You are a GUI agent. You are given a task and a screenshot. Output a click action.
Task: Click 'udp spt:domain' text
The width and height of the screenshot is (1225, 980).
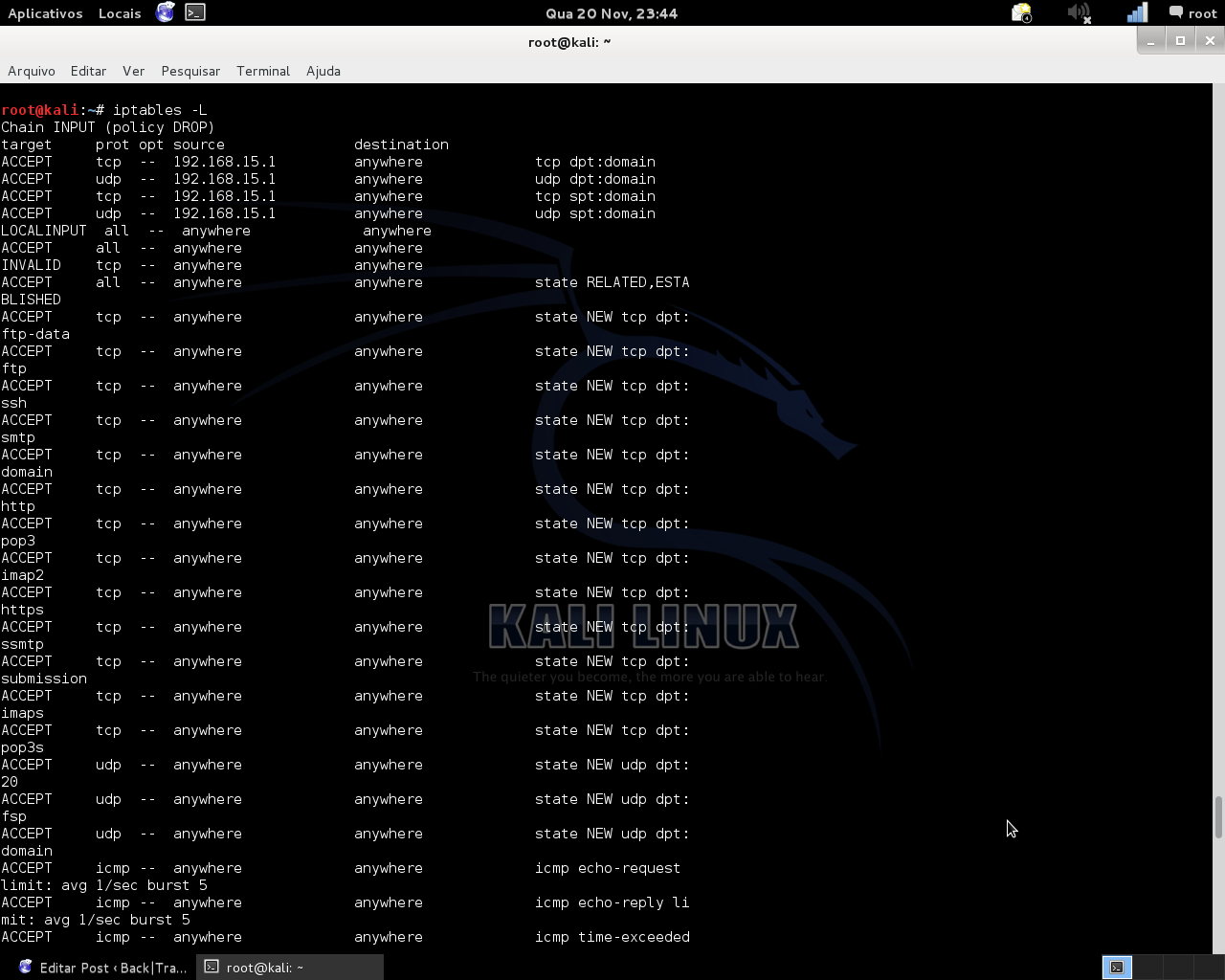click(x=595, y=213)
